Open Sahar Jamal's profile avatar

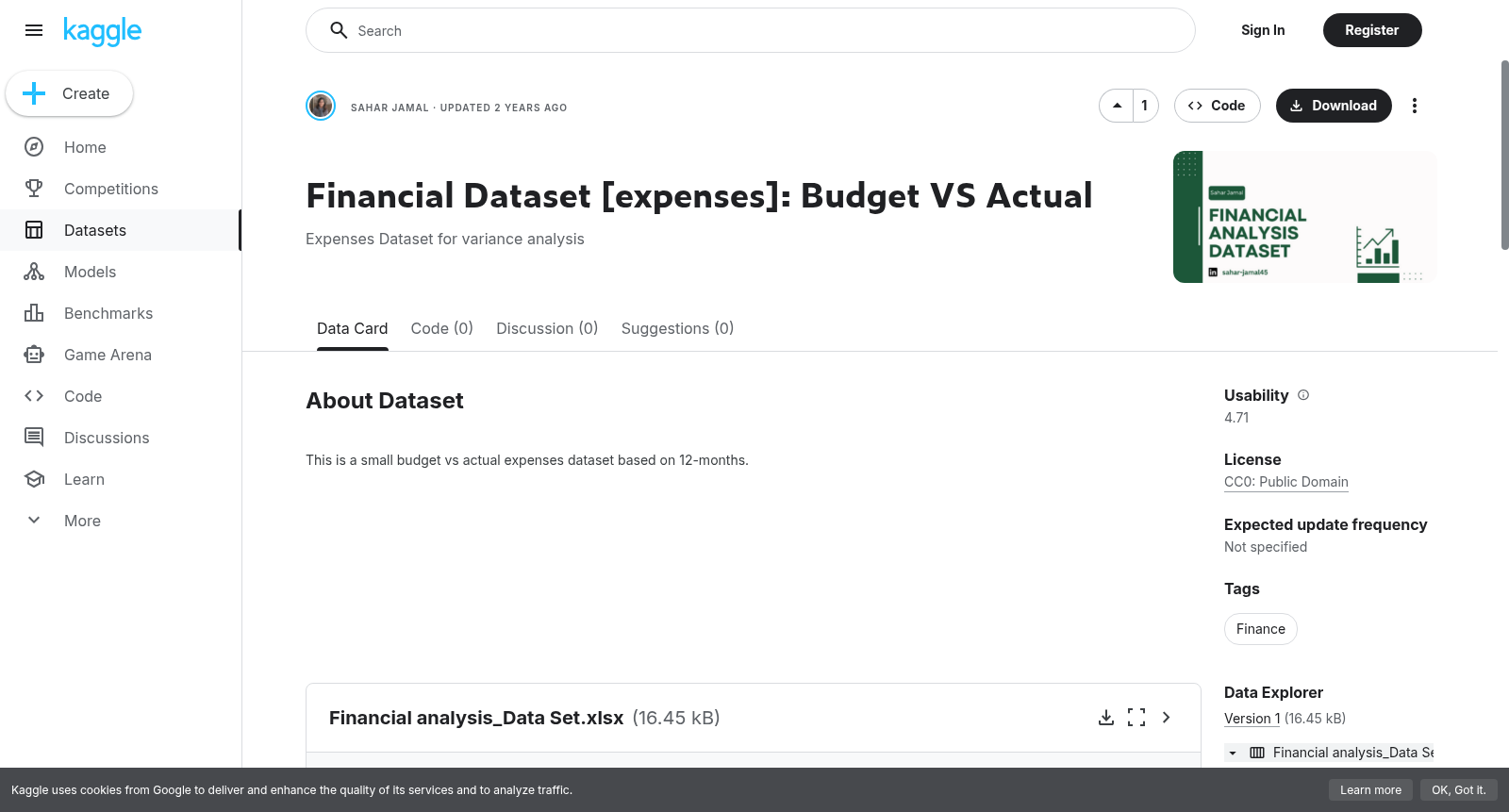(321, 106)
